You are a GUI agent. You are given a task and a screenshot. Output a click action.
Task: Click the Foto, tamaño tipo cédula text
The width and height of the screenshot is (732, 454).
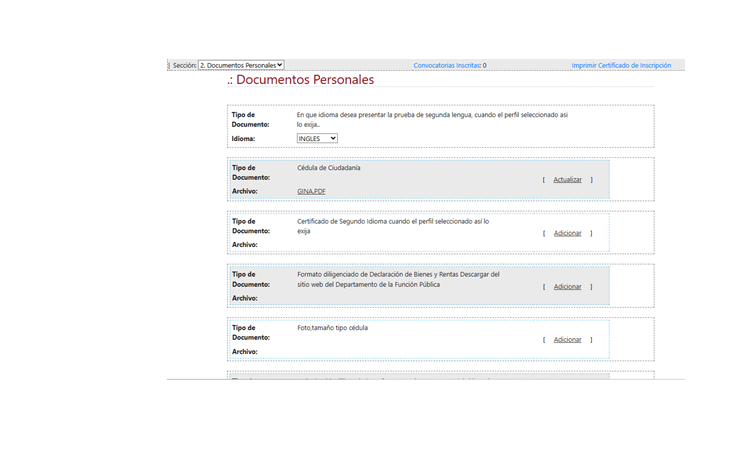point(333,328)
